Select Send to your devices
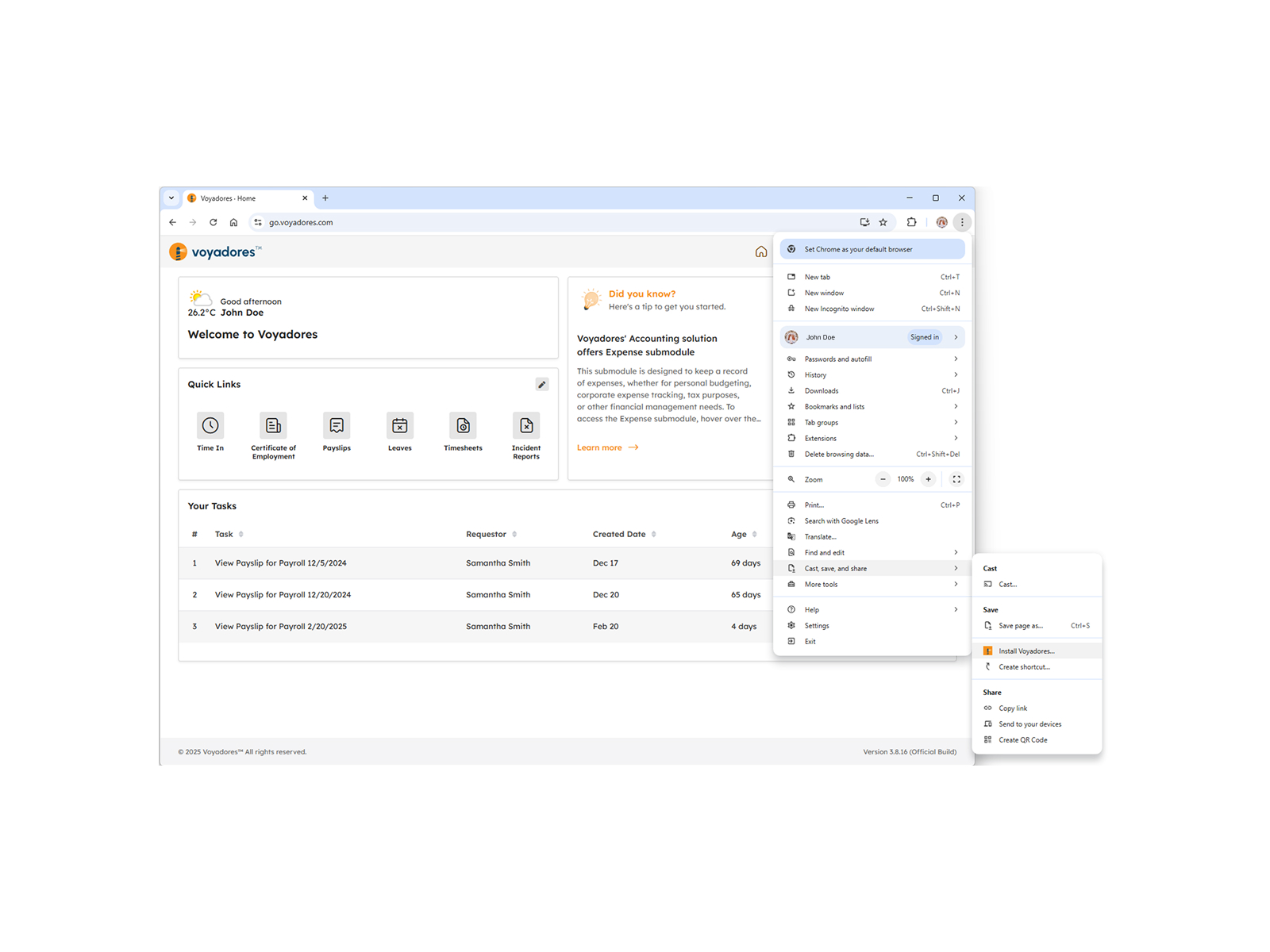 [x=1037, y=724]
